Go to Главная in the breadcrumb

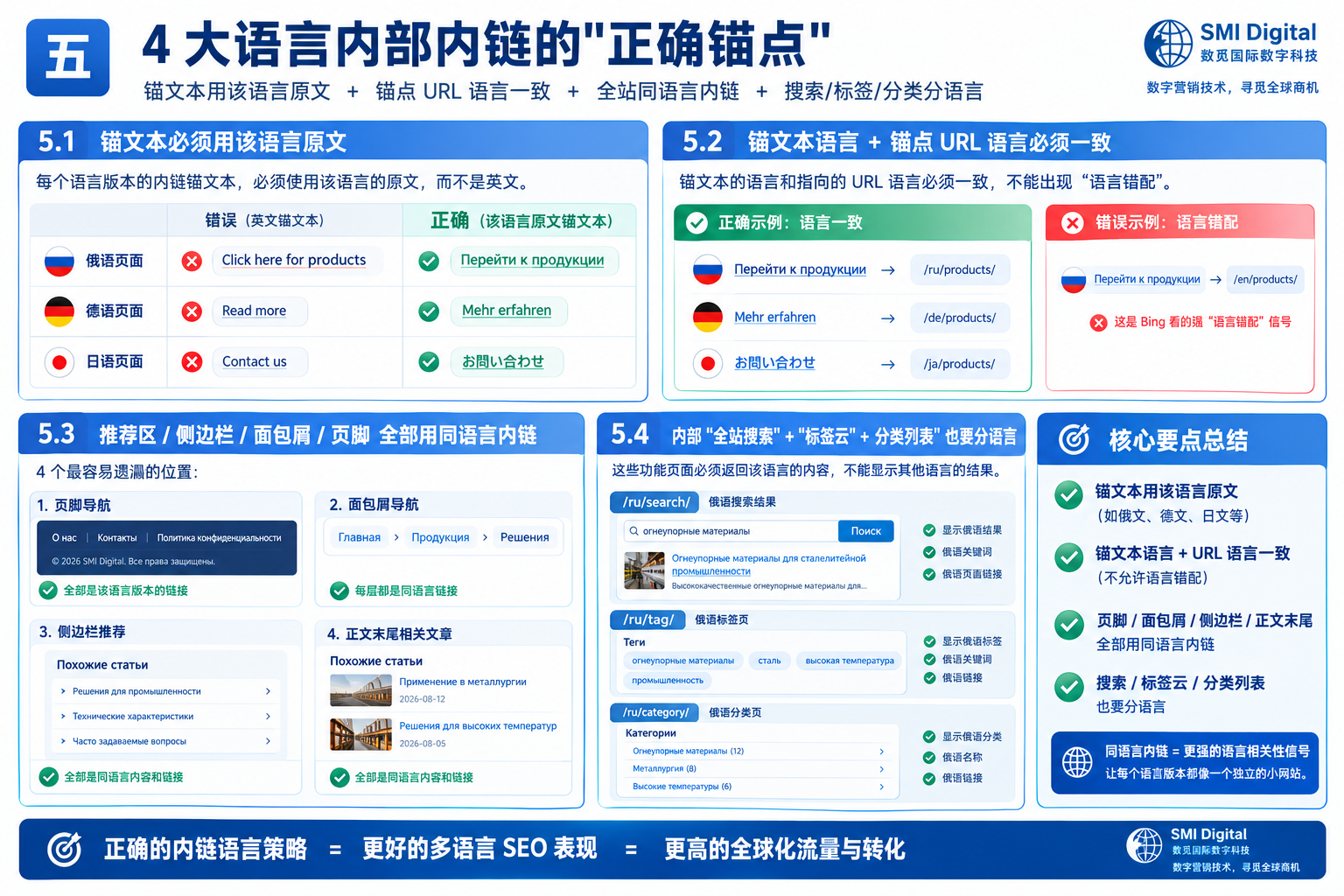coord(360,537)
